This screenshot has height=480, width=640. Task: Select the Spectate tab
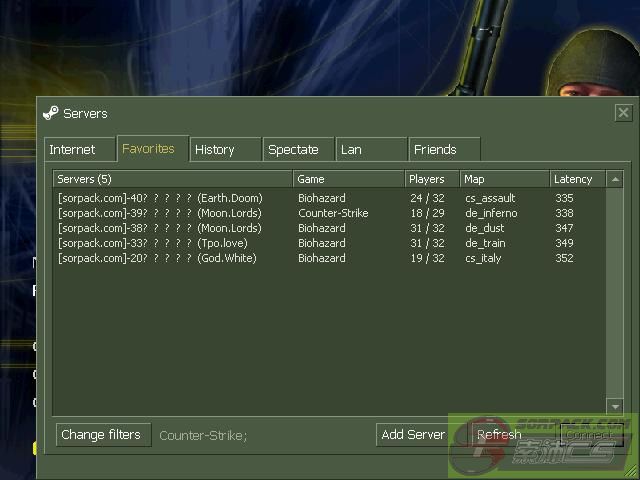[x=293, y=150]
